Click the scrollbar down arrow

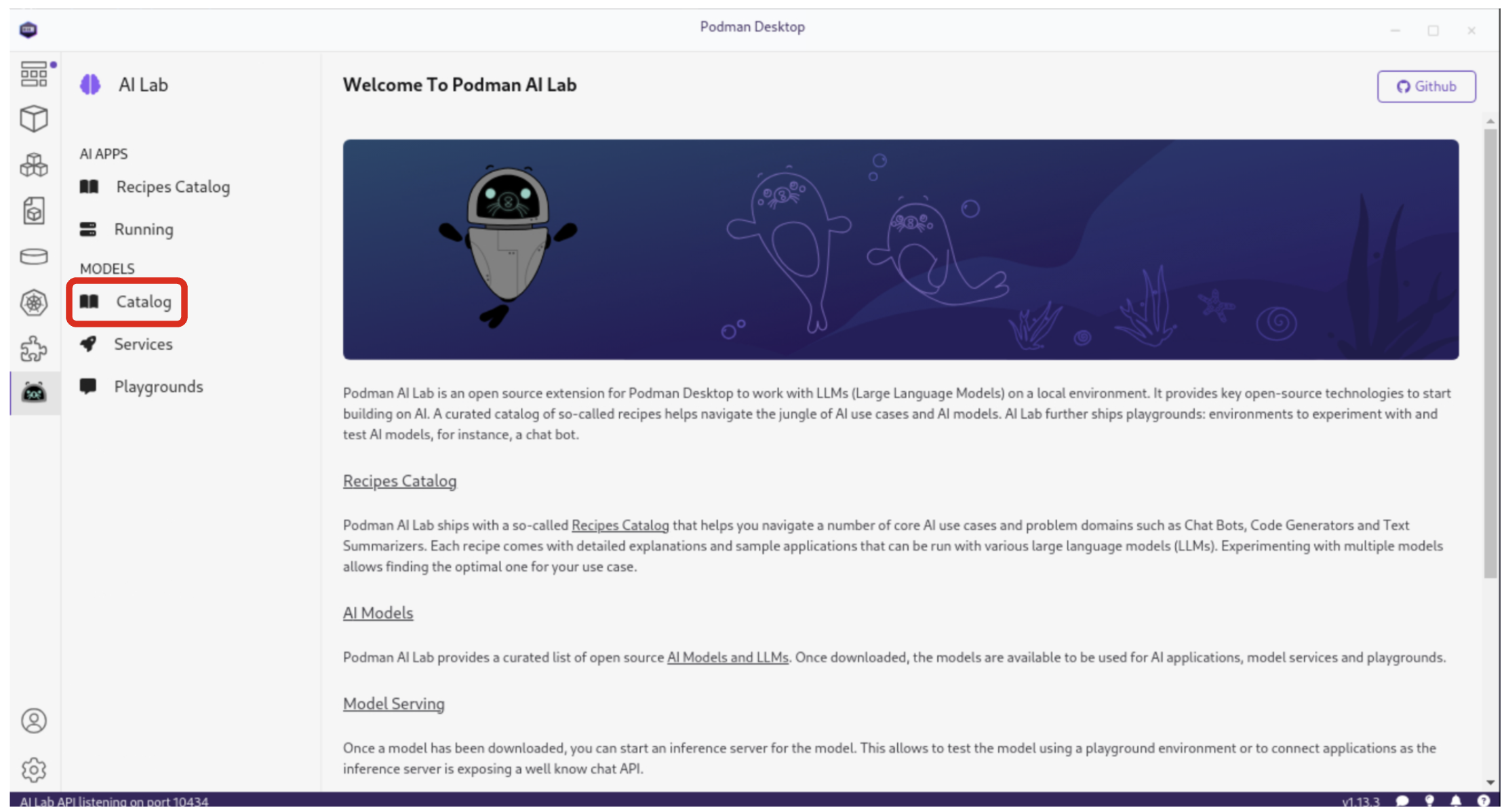[1490, 781]
